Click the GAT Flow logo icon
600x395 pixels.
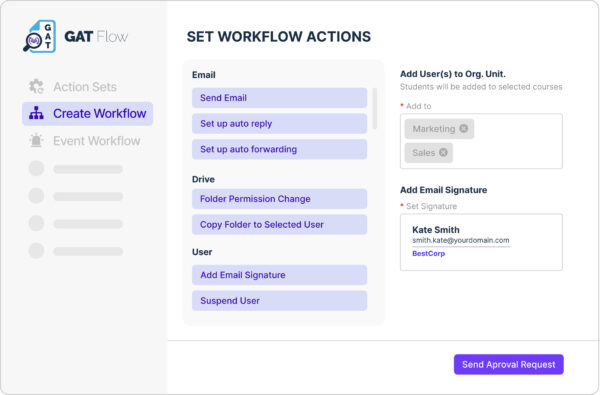pos(39,36)
